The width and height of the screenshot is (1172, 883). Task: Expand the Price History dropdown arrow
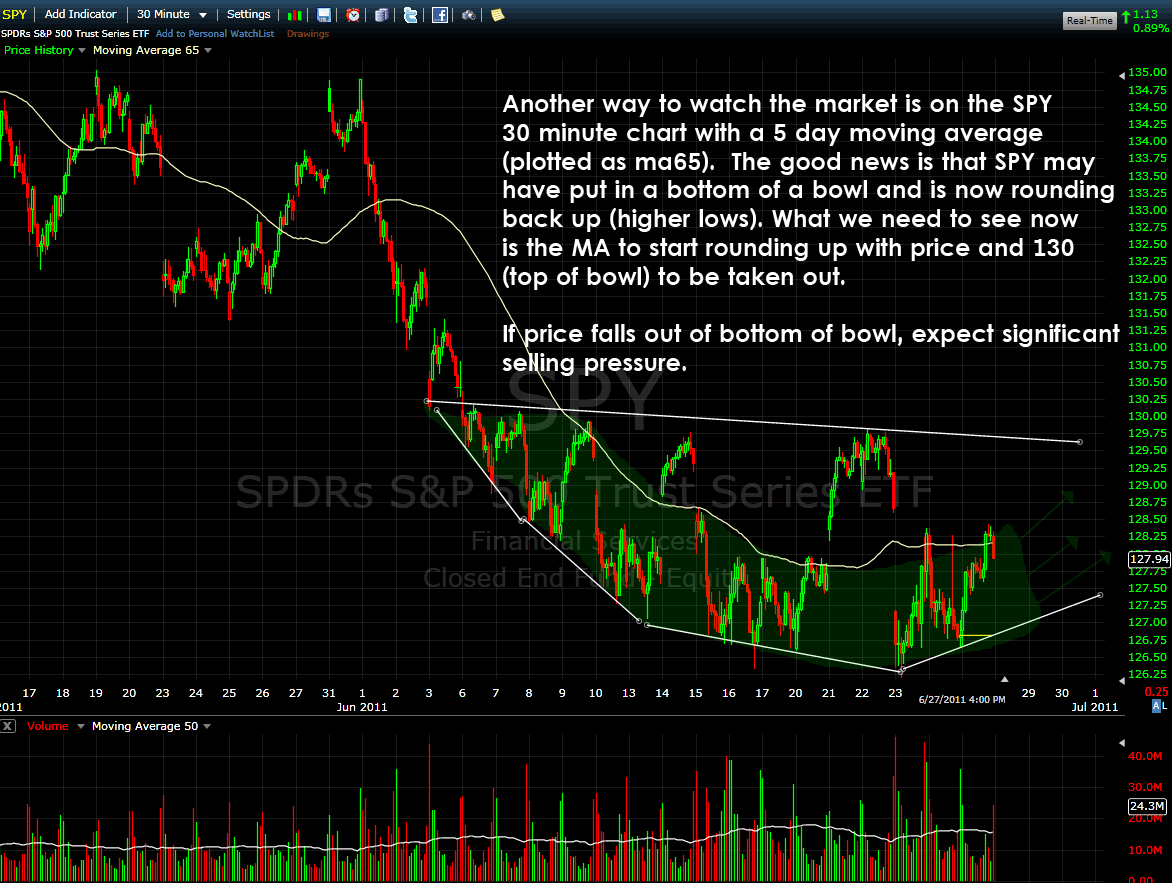click(81, 50)
